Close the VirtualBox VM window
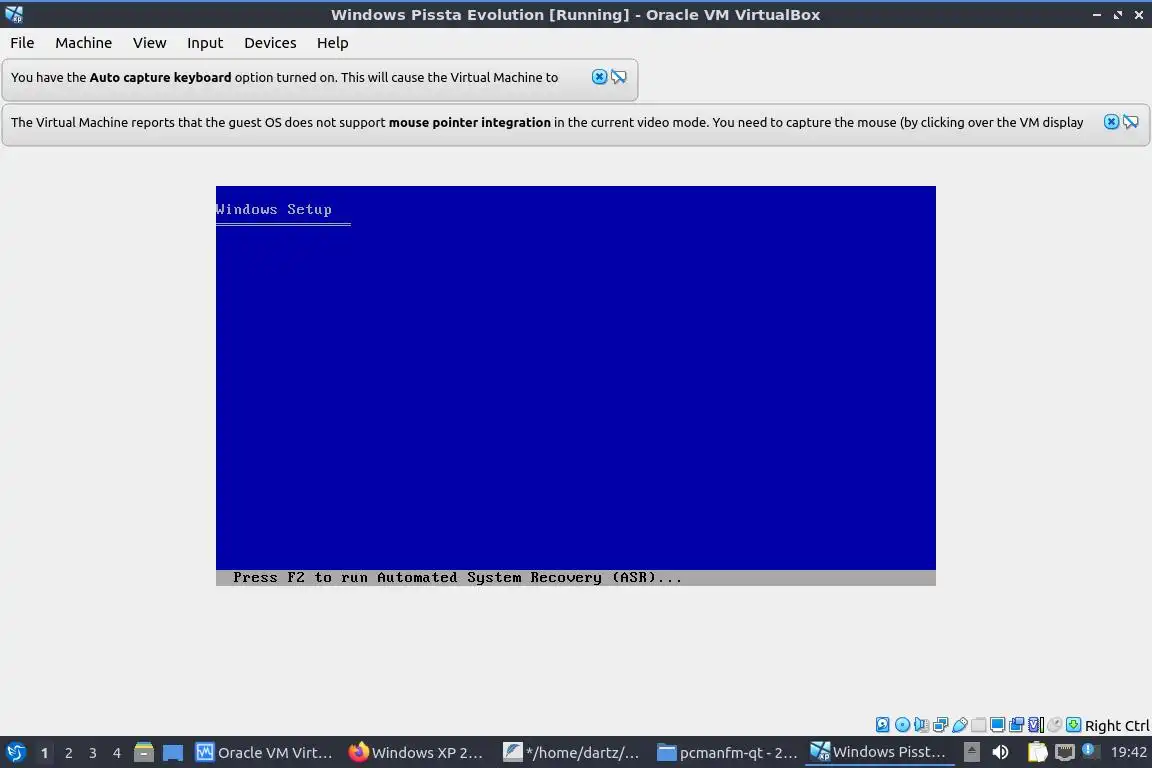 (1139, 15)
